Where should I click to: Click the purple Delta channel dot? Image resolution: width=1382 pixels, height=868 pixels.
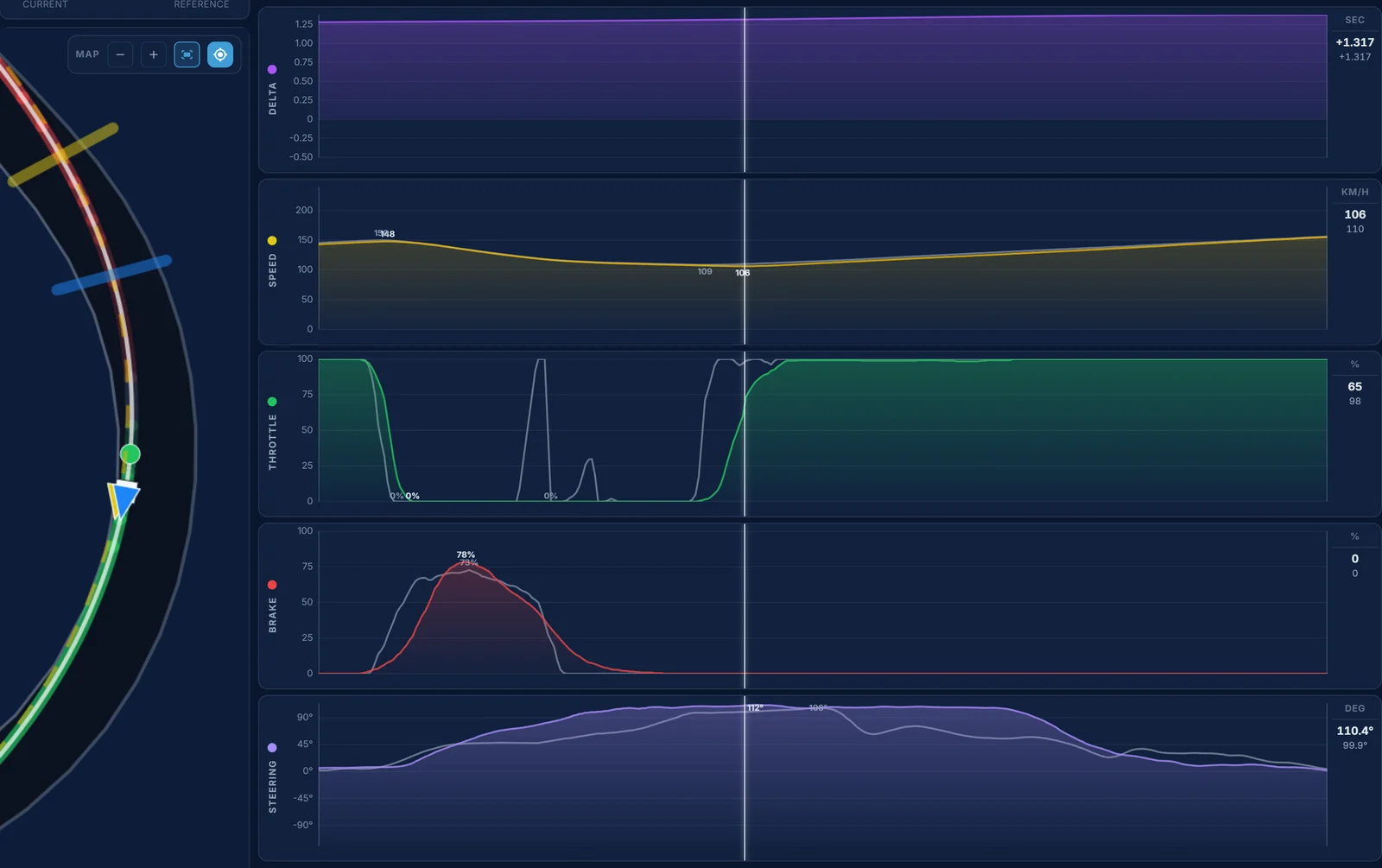pos(272,69)
